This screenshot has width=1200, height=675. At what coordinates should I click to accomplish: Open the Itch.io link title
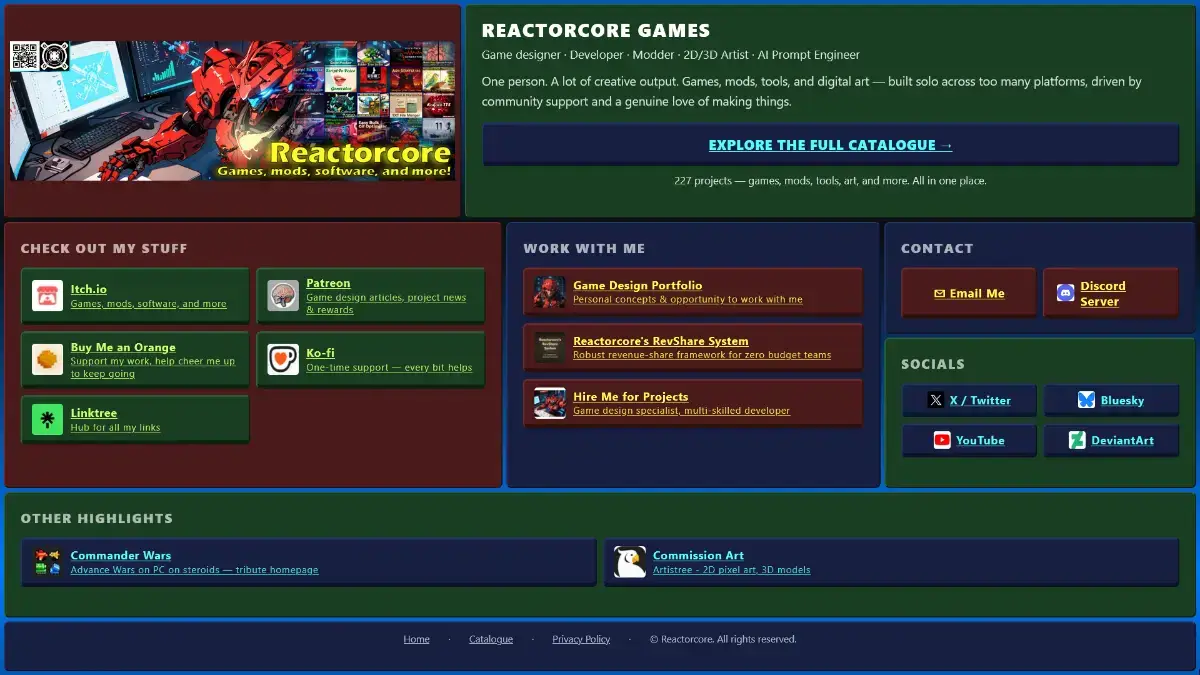coord(88,289)
